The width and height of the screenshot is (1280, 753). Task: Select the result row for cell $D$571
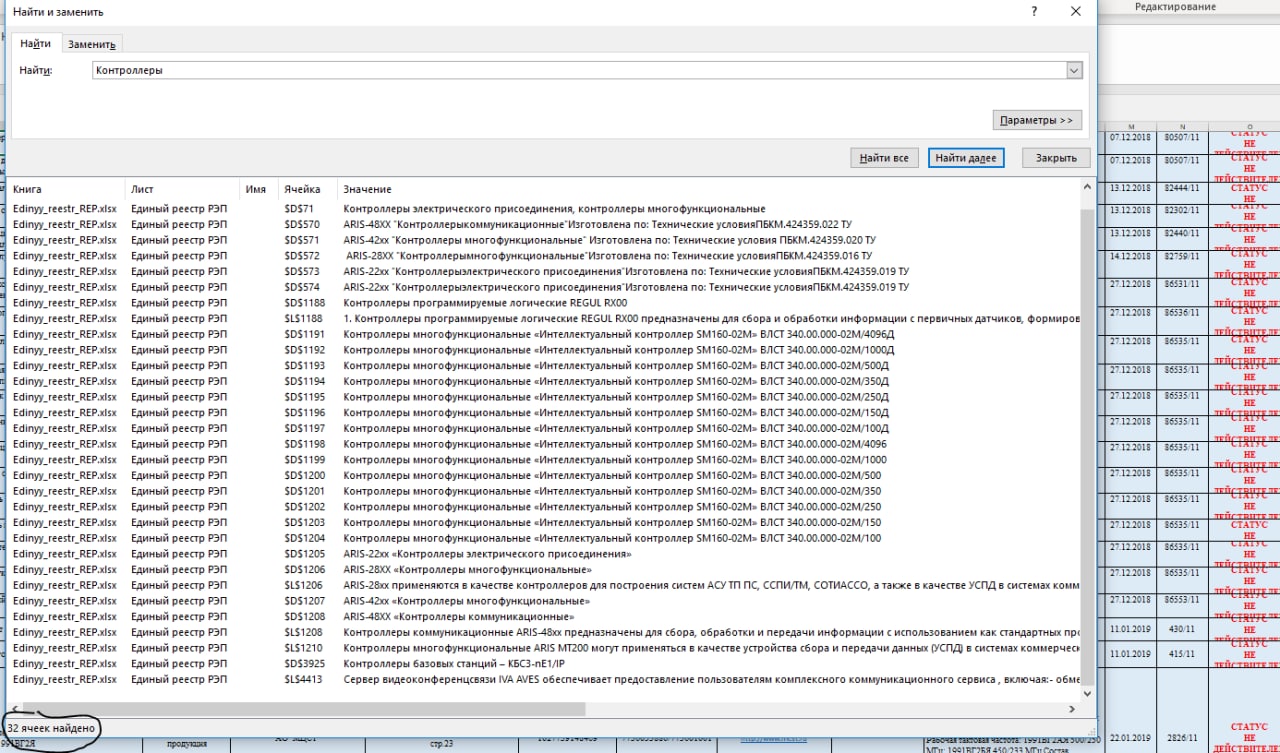click(545, 240)
